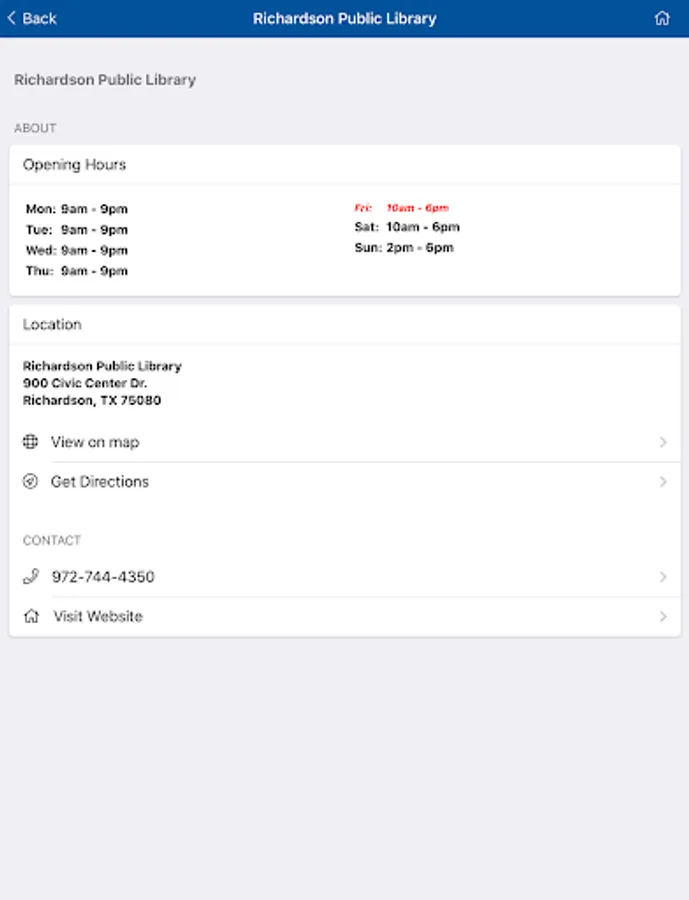
Task: Tap the home icon in the header
Action: click(661, 18)
